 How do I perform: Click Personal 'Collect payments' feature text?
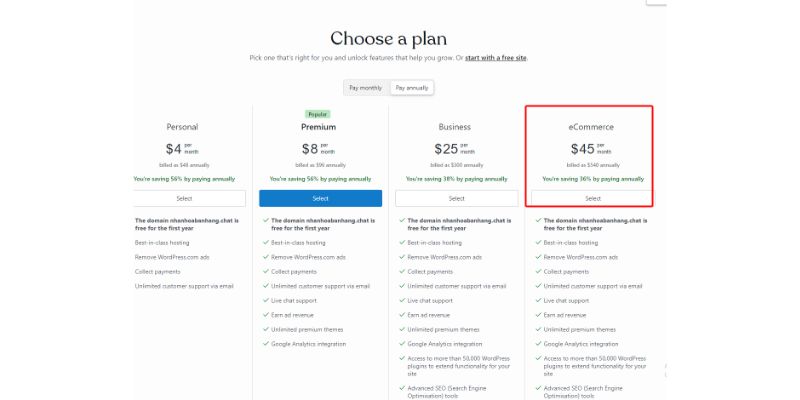158,272
